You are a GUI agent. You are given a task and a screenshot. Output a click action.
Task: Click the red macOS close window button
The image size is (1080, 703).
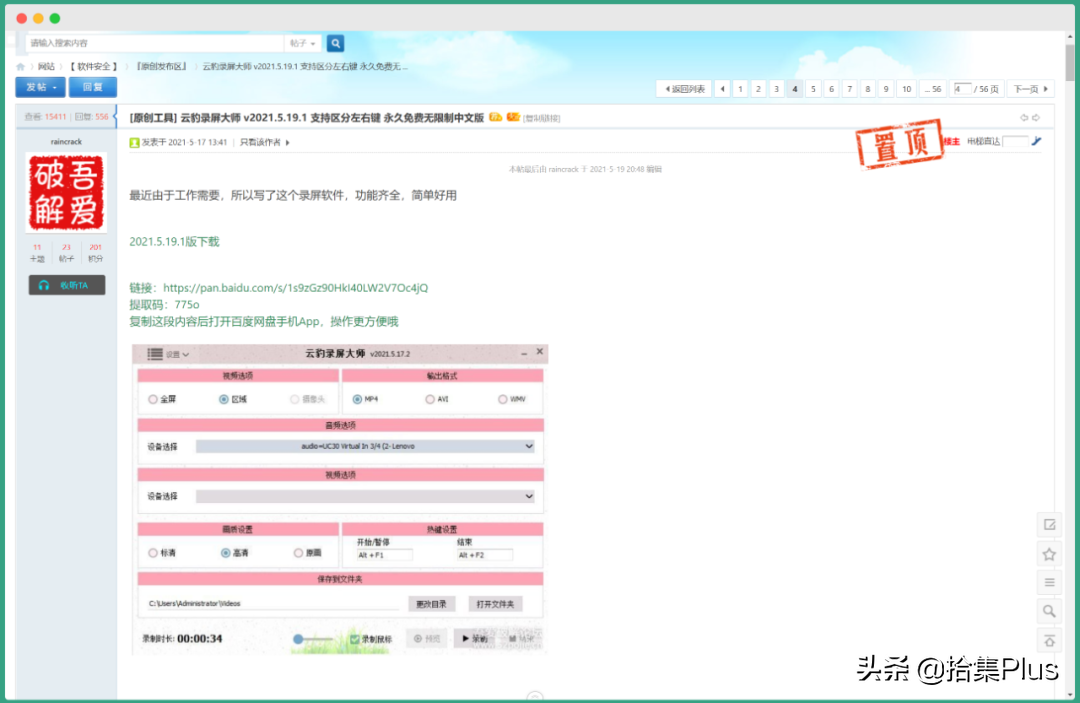pos(21,19)
